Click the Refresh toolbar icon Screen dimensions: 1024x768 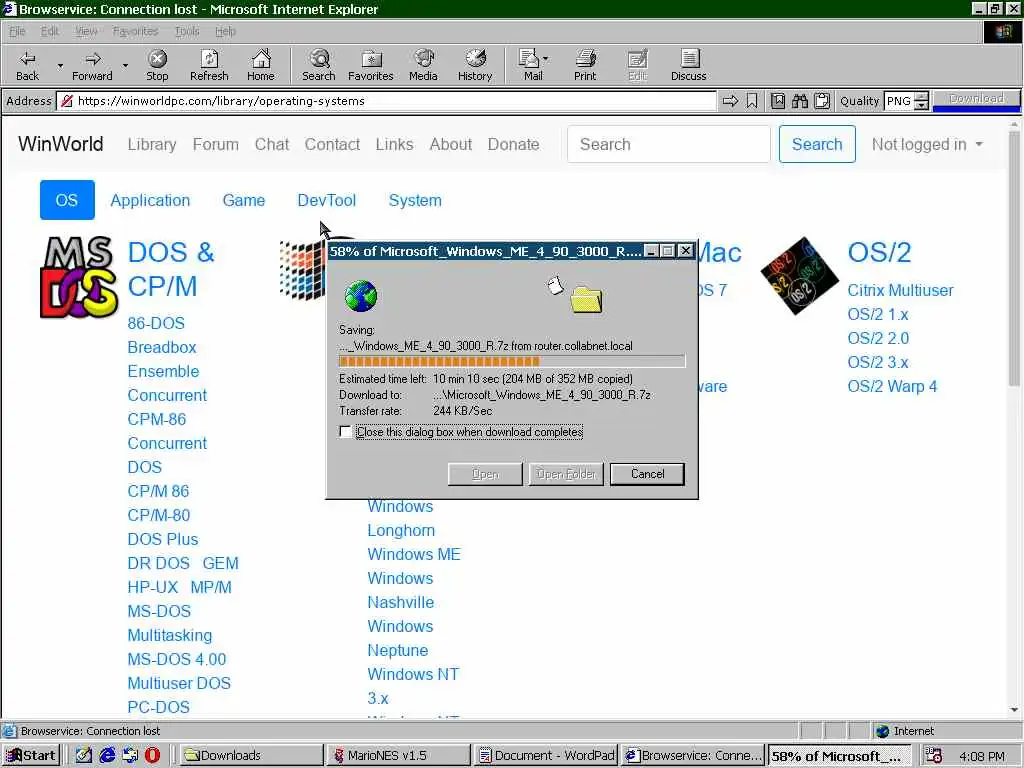click(209, 59)
